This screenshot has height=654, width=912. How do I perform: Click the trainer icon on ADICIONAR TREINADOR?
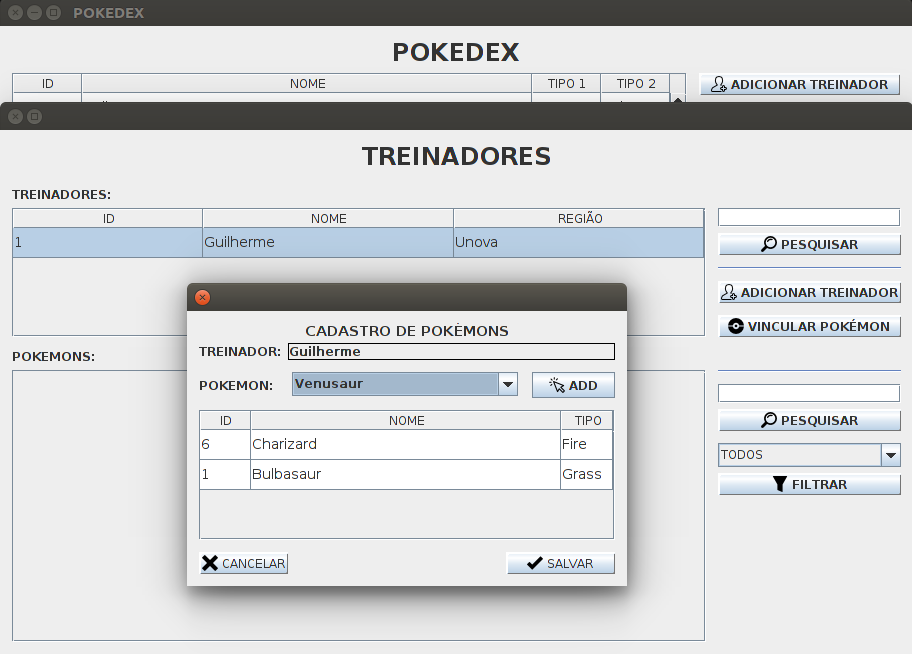click(x=728, y=293)
